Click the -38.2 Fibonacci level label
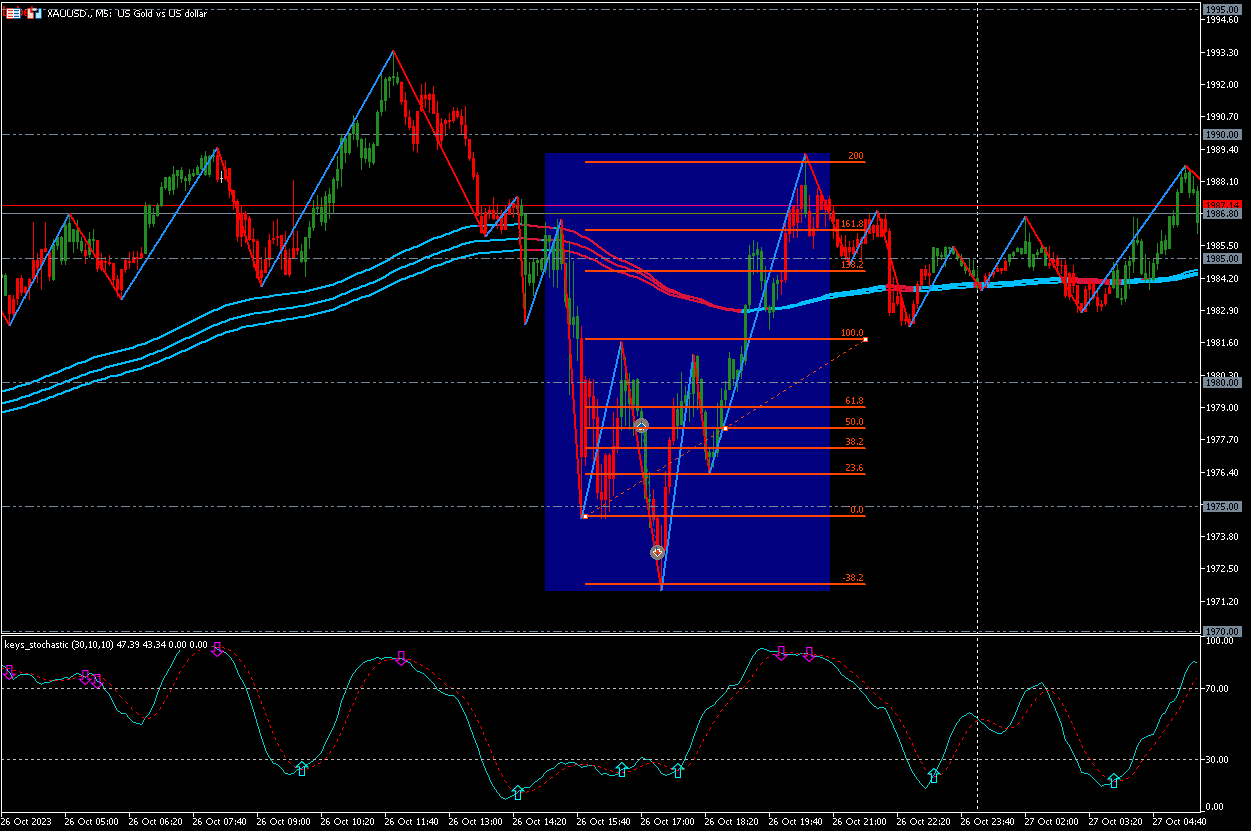Viewport: 1251px width, 831px height. click(852, 578)
